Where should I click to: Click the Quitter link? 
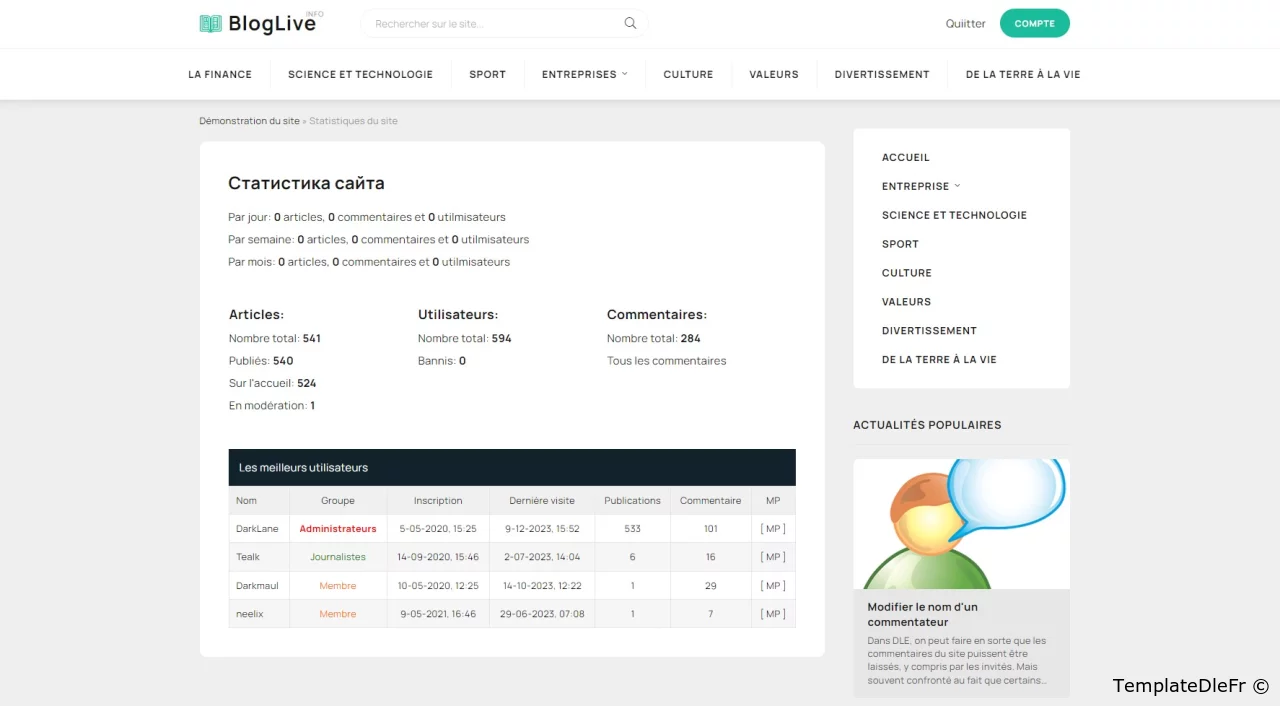(x=965, y=24)
